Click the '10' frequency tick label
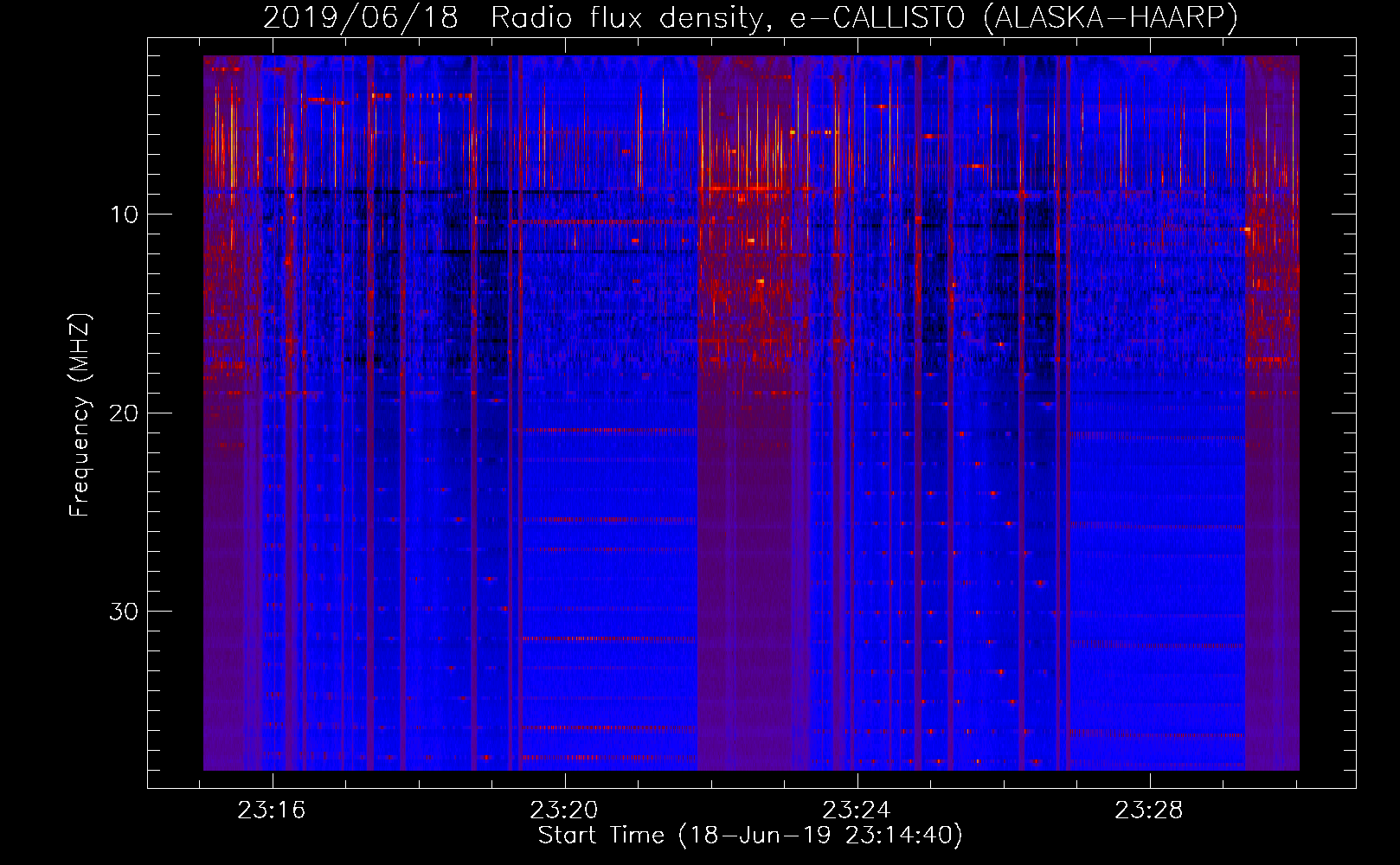The image size is (1400, 865). (124, 215)
